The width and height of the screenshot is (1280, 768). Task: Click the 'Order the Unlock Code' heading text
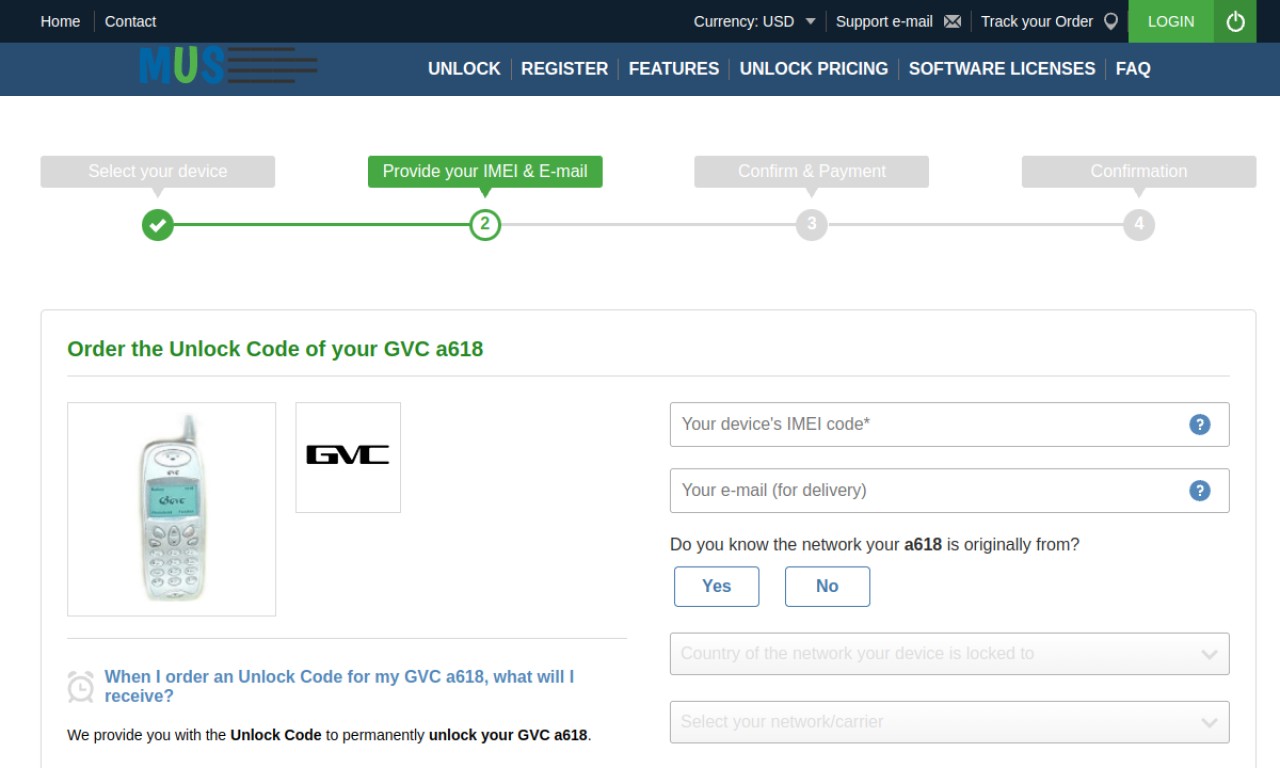coord(275,349)
